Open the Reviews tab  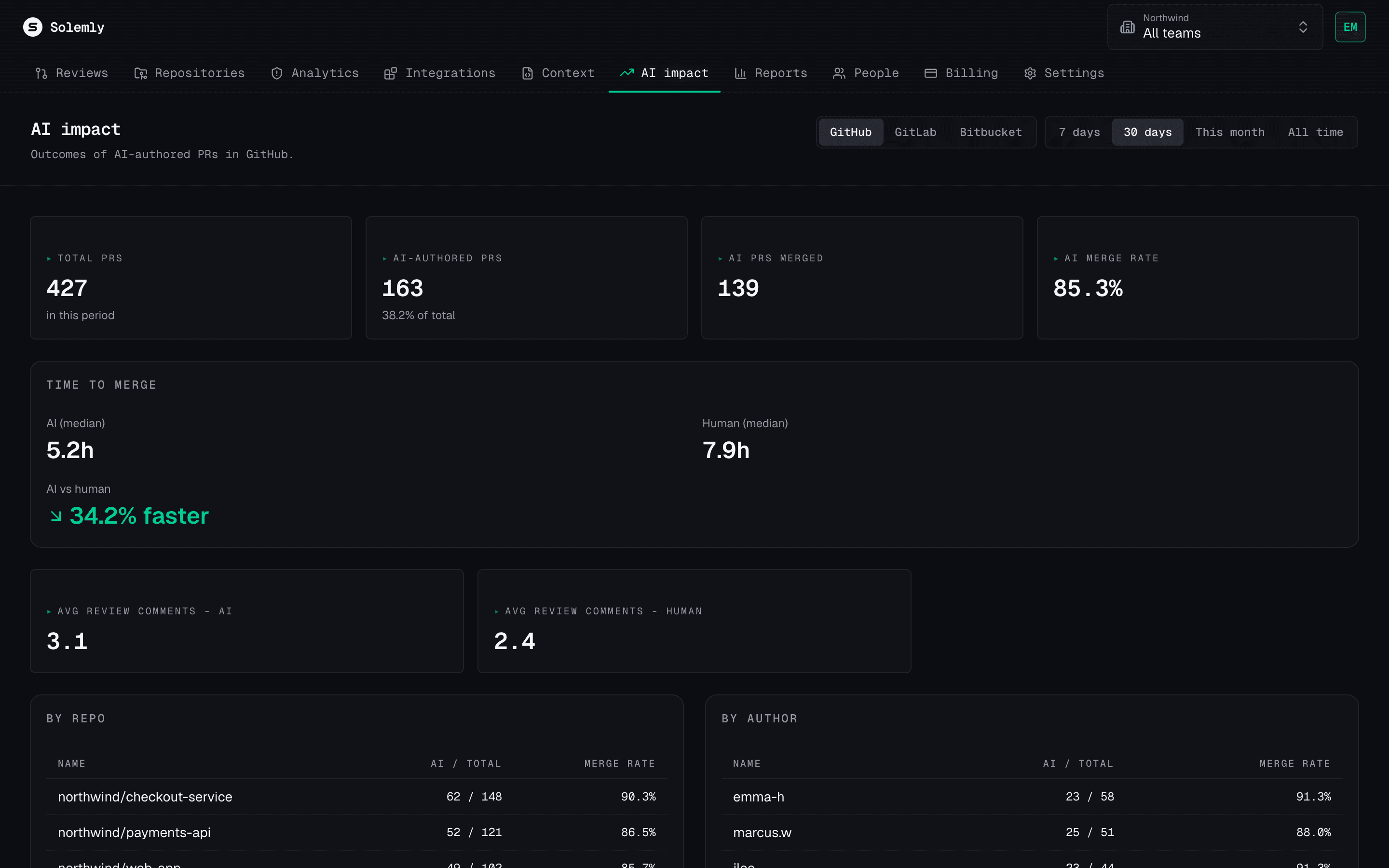tap(72, 73)
